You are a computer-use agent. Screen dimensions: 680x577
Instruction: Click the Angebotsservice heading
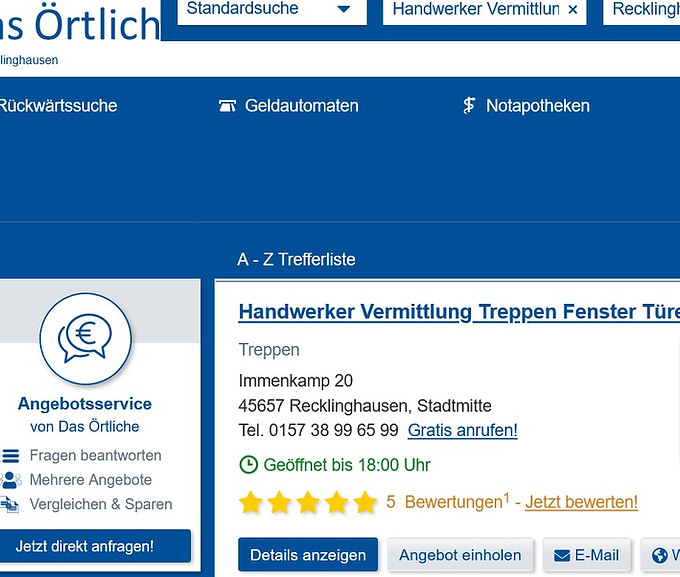click(85, 404)
